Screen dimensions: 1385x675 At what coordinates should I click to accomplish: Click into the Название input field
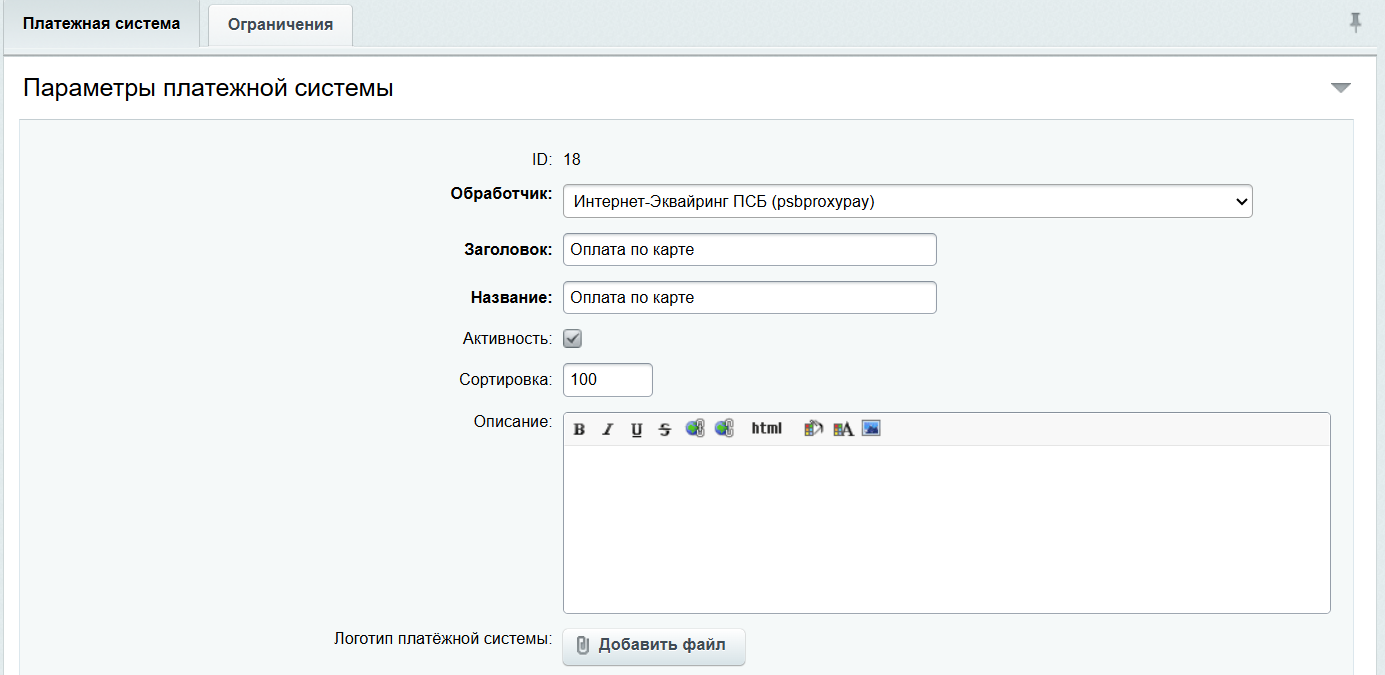coord(749,298)
